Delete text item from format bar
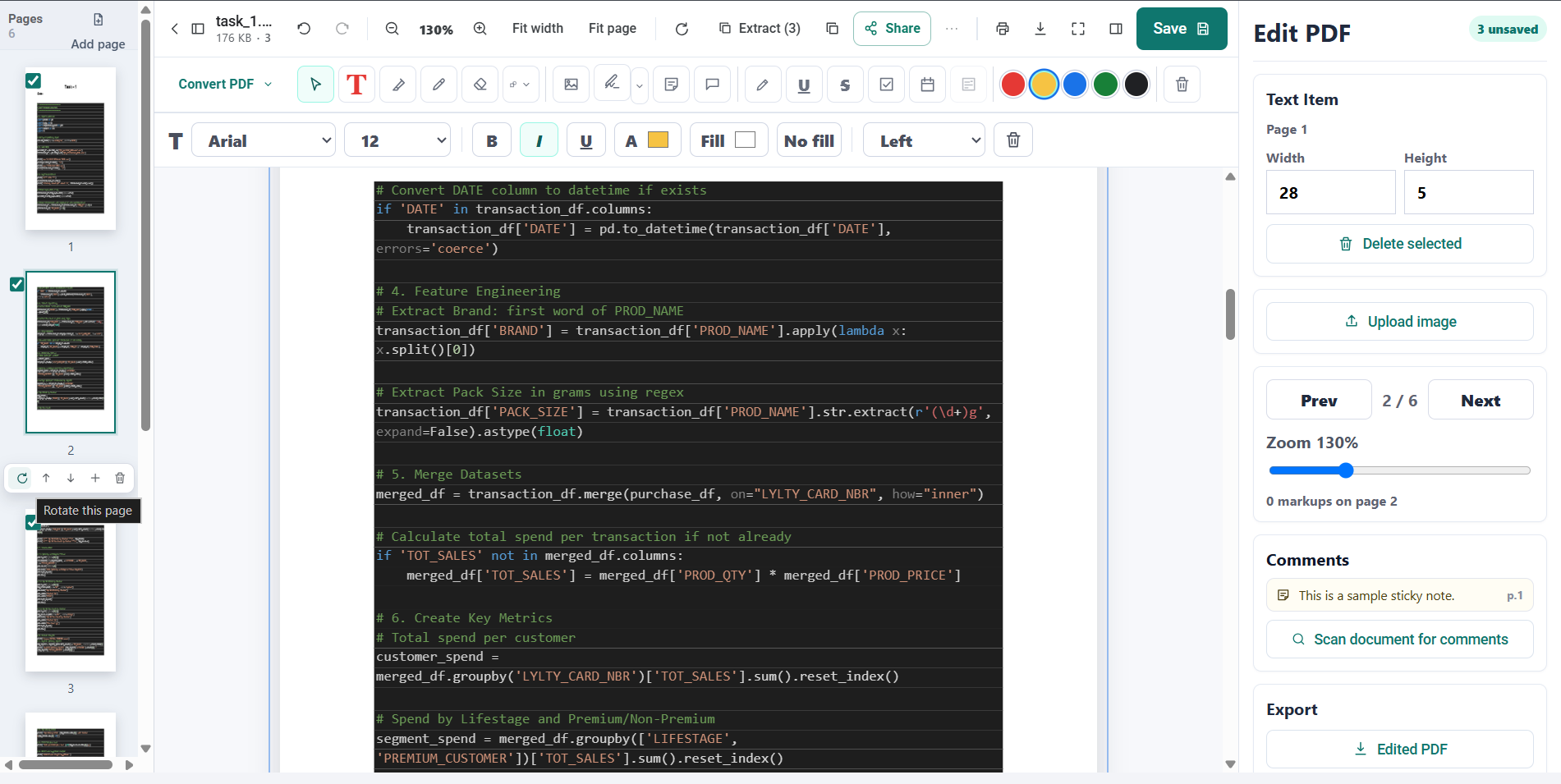The height and width of the screenshot is (784, 1561). tap(1013, 140)
